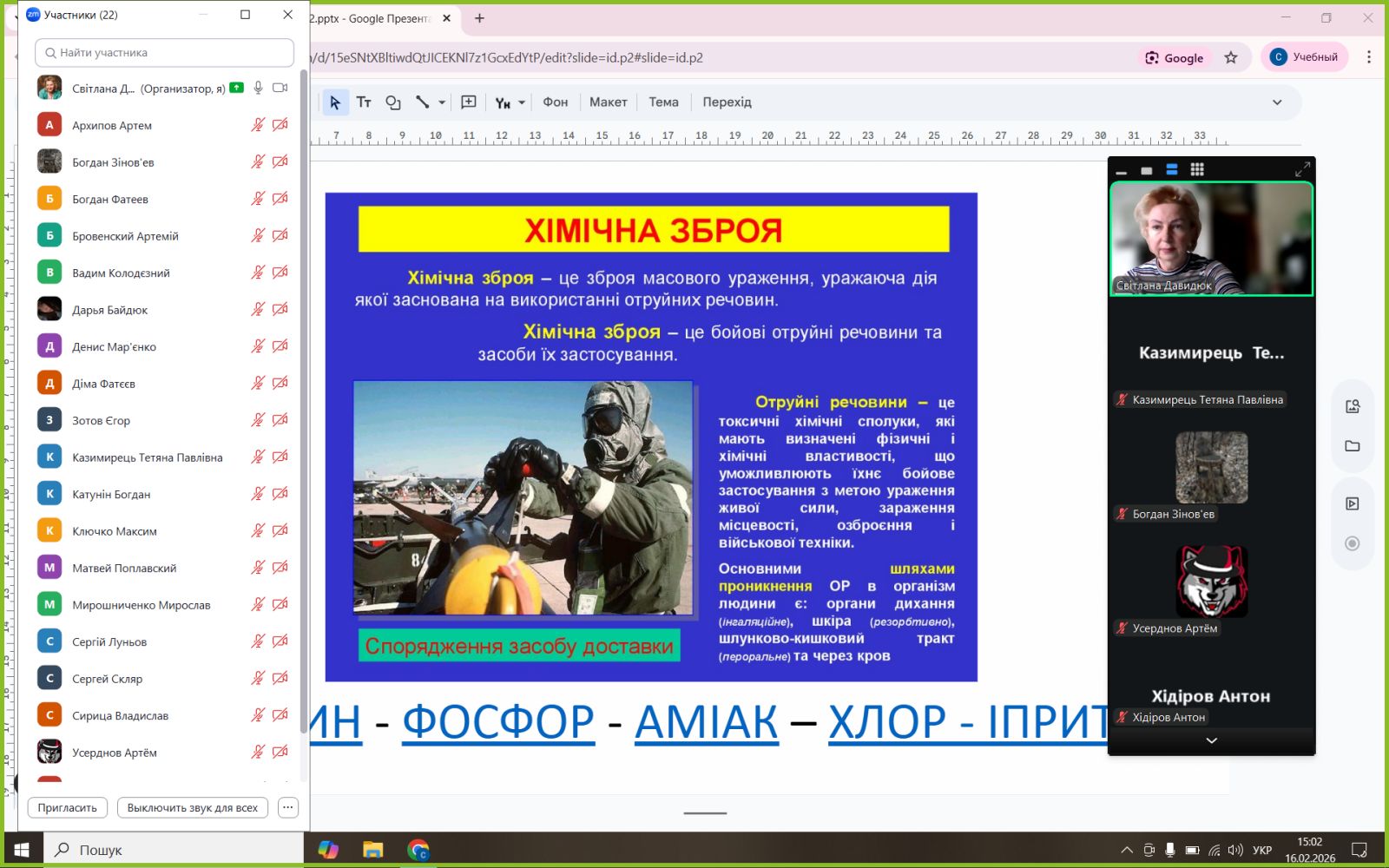Click the Найти участника search field

[165, 53]
